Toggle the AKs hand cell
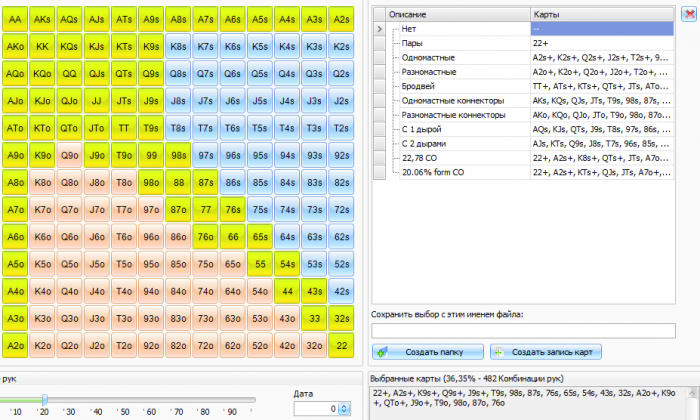The image size is (700, 420). pos(42,19)
